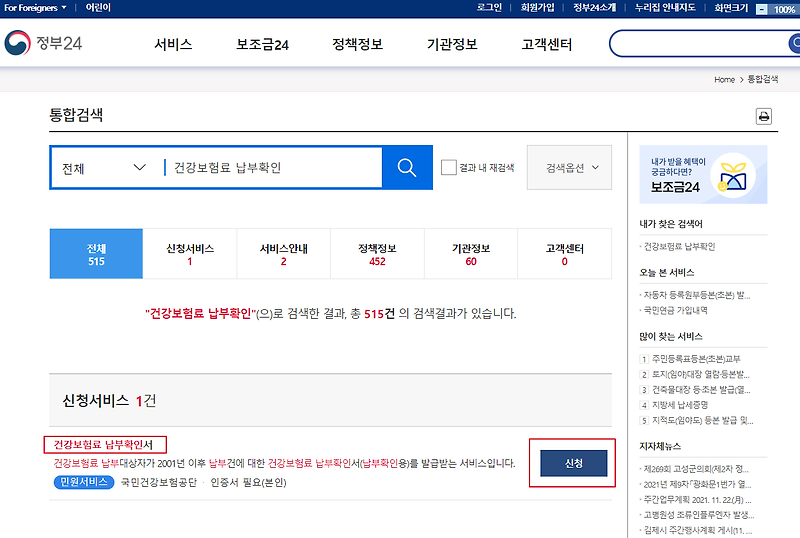Open the 정책정보 menu
Viewport: 800px width, 538px height.
click(357, 44)
